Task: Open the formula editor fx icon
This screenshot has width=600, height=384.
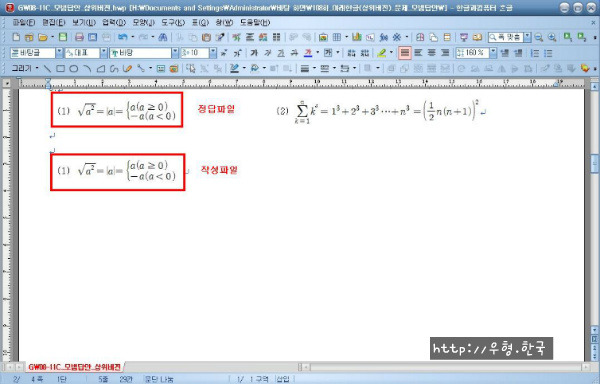Action: tap(383, 37)
